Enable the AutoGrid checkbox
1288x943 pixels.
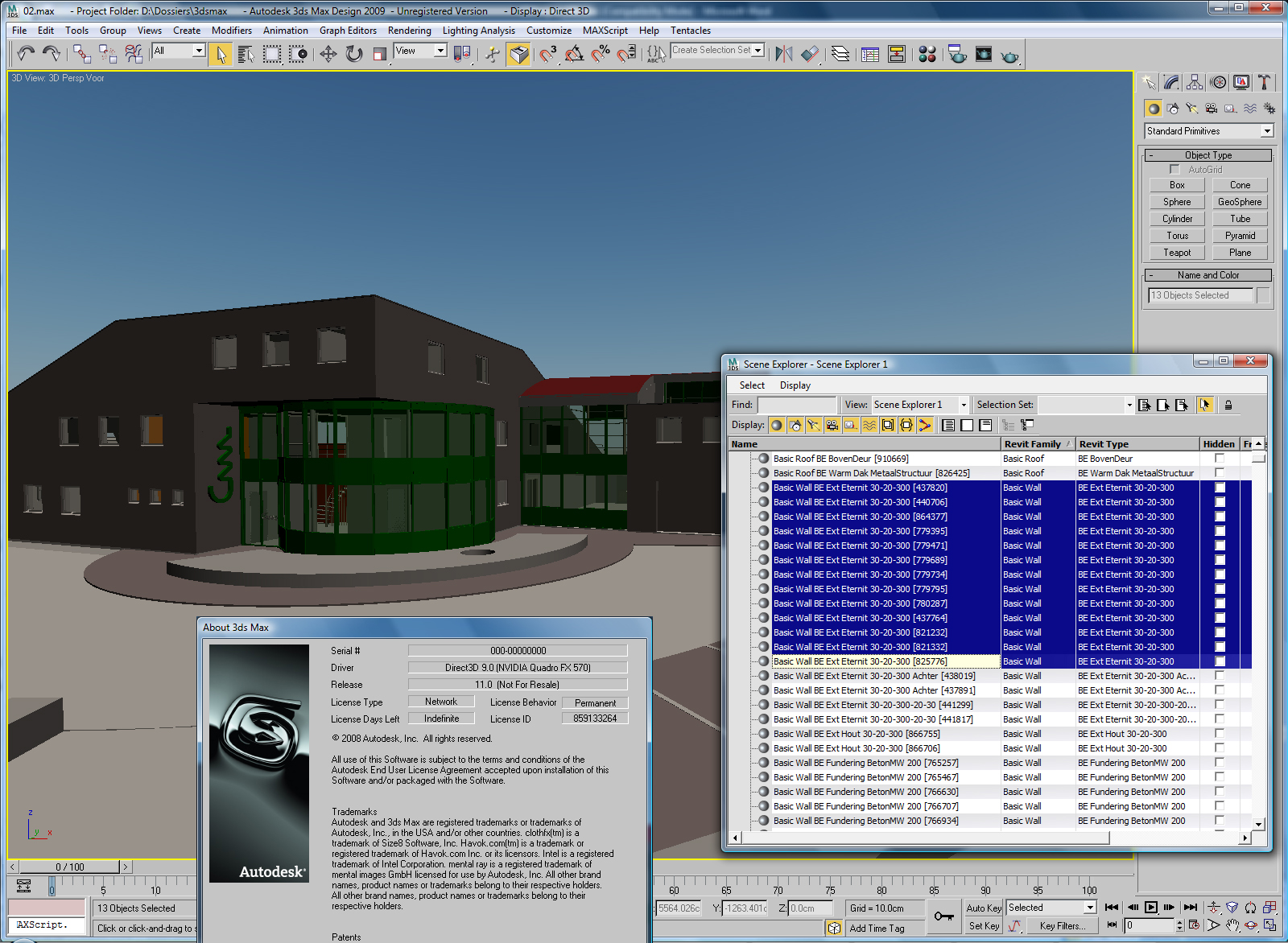pyautogui.click(x=1174, y=169)
